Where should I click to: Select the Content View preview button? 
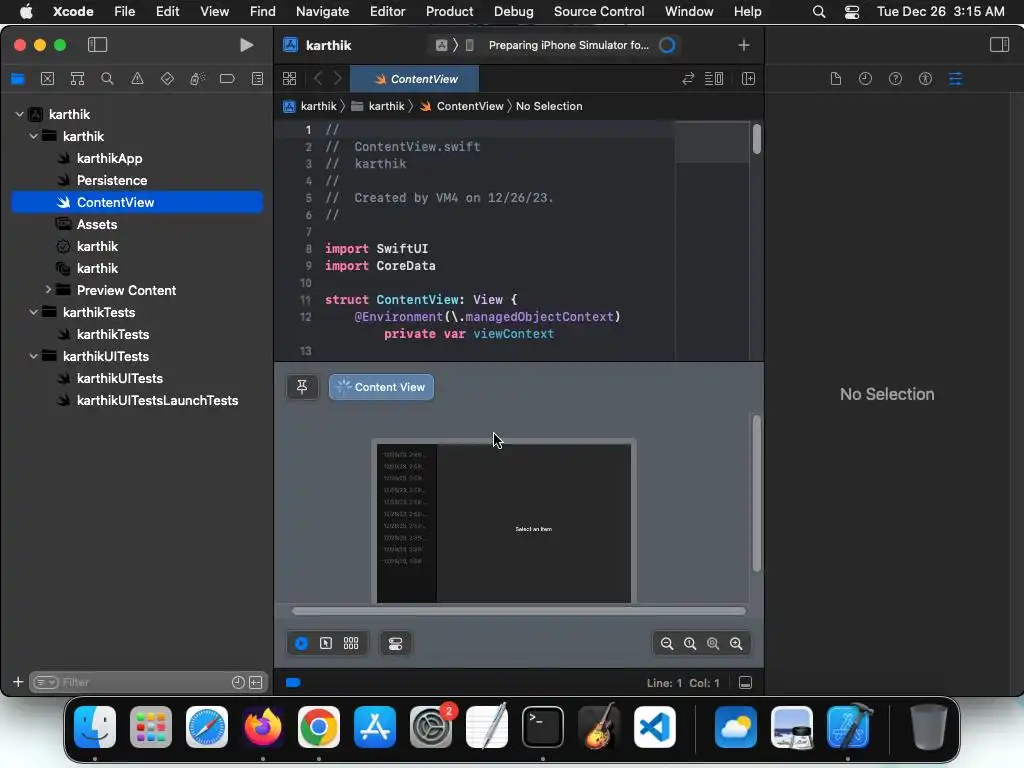coord(381,387)
